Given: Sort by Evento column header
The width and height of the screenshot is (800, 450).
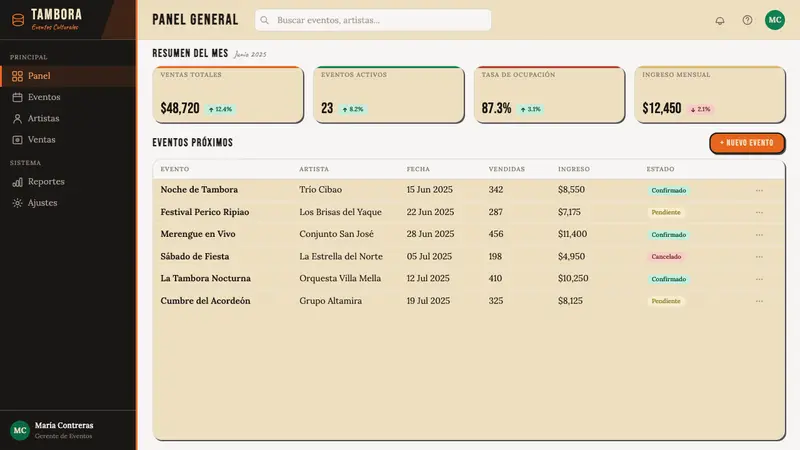Looking at the screenshot, I should 174,169.
